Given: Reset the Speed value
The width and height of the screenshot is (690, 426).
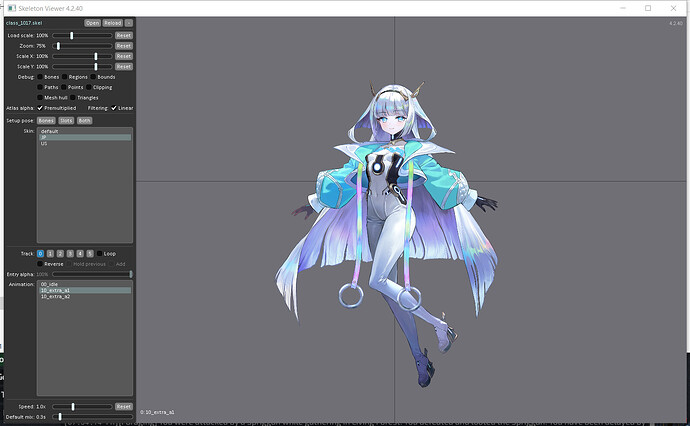Looking at the screenshot, I should pos(124,407).
